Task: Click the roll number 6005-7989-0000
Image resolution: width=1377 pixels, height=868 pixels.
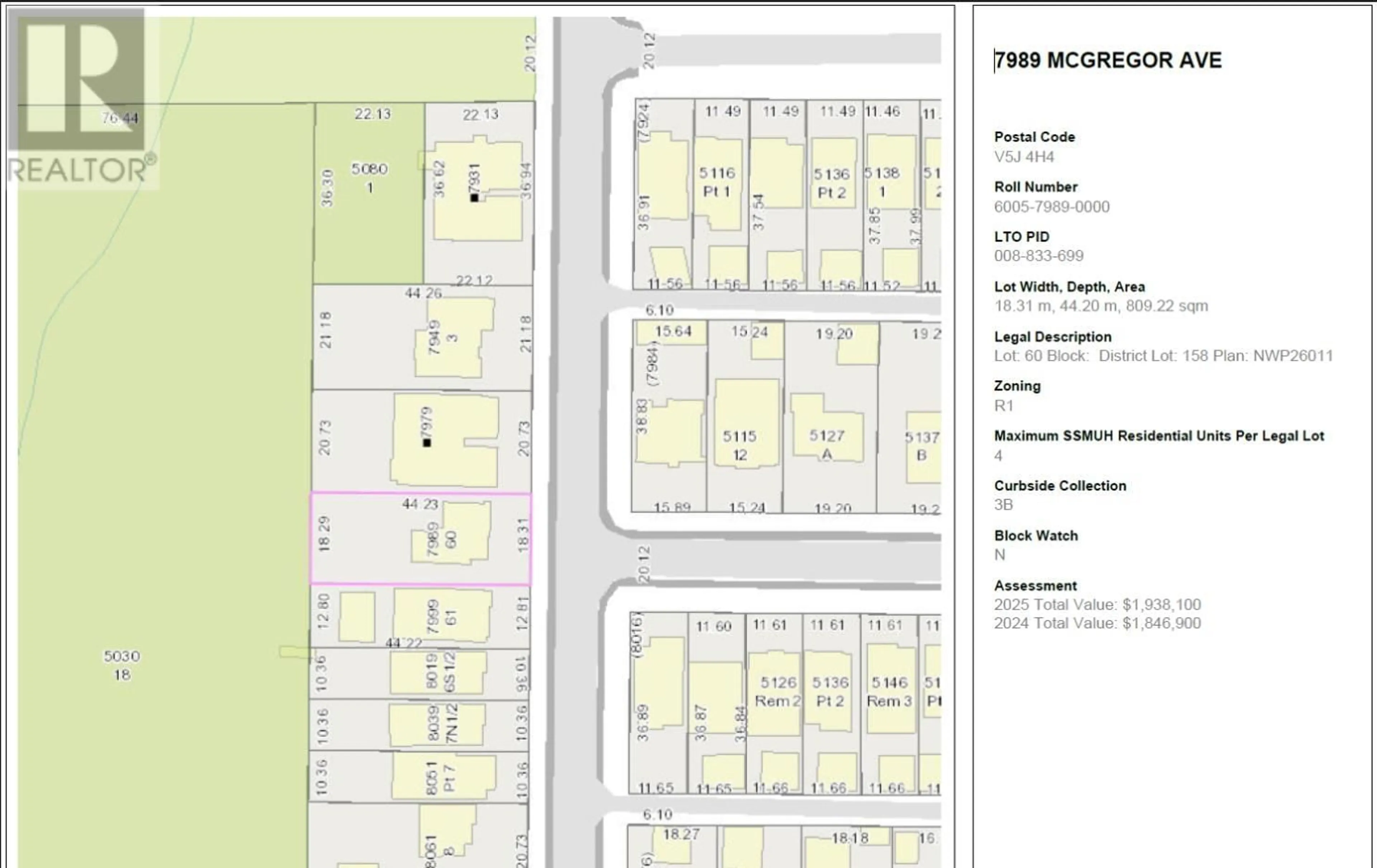Action: tap(1052, 207)
